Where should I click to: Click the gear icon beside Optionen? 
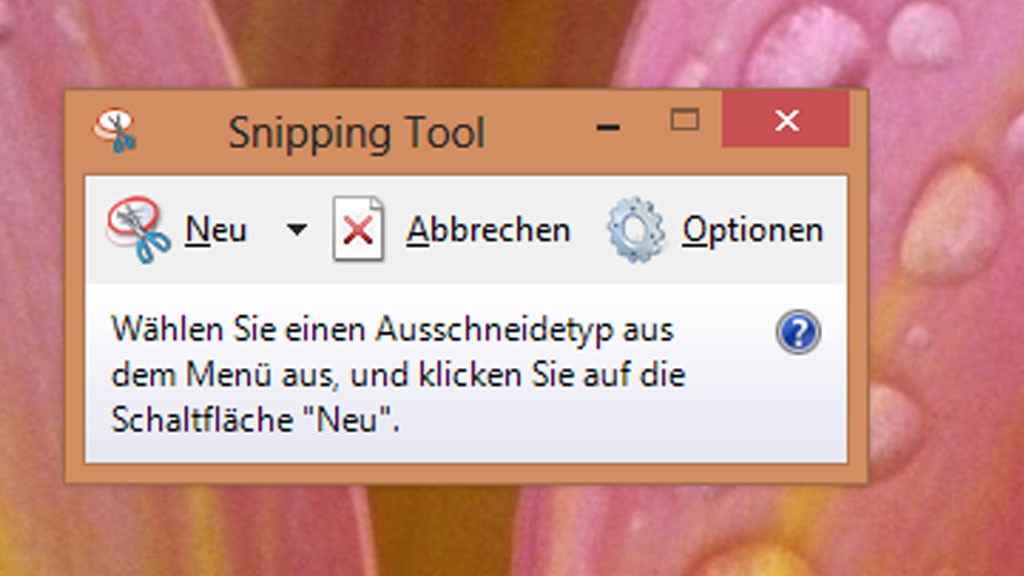636,227
